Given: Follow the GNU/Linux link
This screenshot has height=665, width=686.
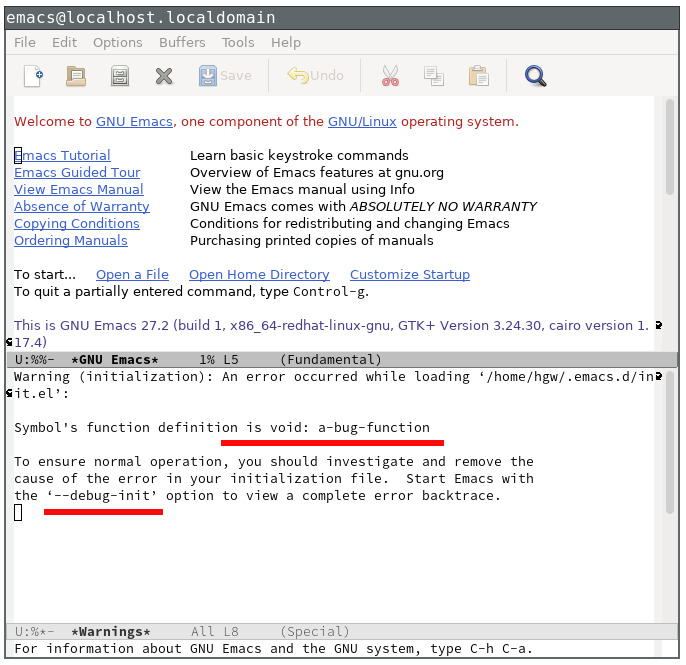Looking at the screenshot, I should [x=362, y=122].
